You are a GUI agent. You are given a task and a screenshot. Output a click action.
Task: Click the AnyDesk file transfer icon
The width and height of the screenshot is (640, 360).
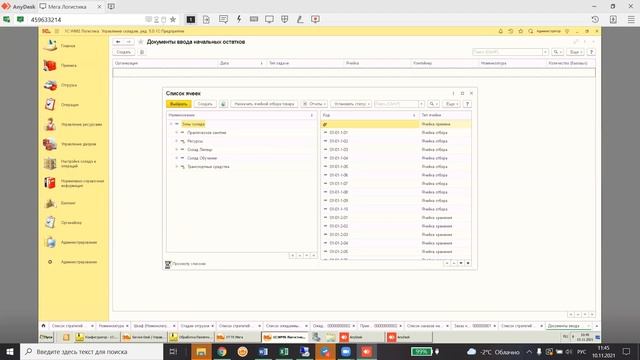click(x=206, y=19)
